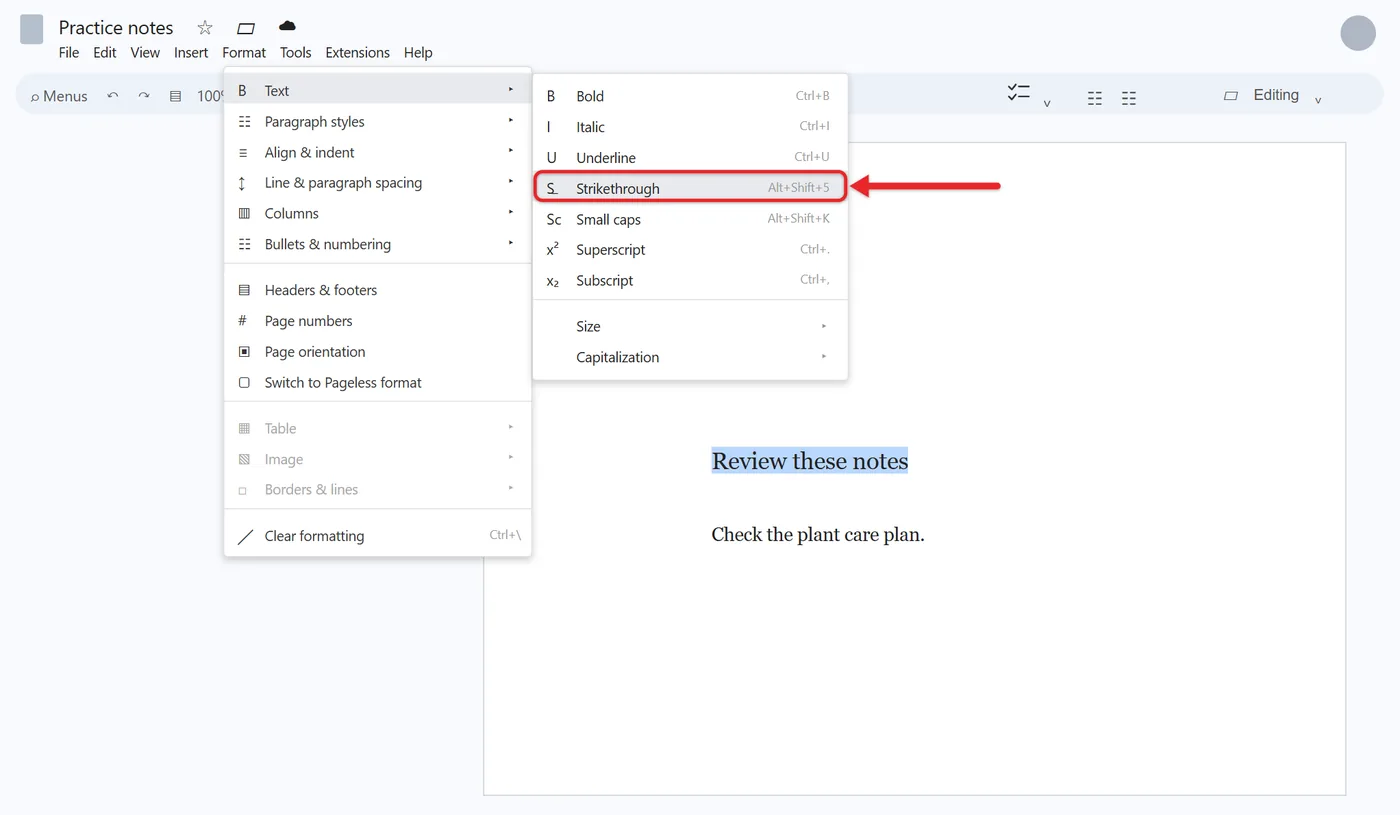The height and width of the screenshot is (815, 1400).
Task: Switch to Pageless format
Action: tap(377, 383)
